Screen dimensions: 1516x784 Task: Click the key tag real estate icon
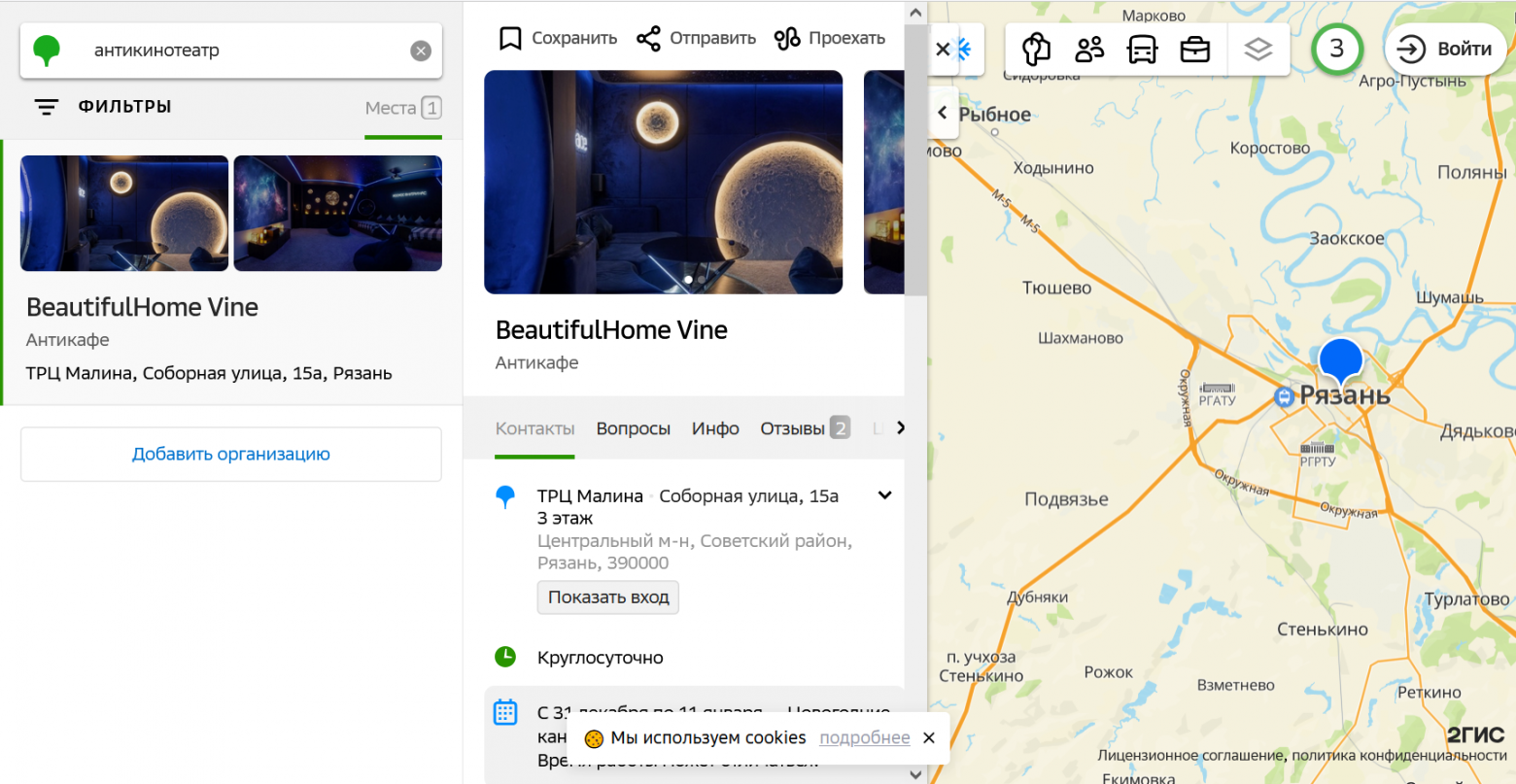(1037, 50)
